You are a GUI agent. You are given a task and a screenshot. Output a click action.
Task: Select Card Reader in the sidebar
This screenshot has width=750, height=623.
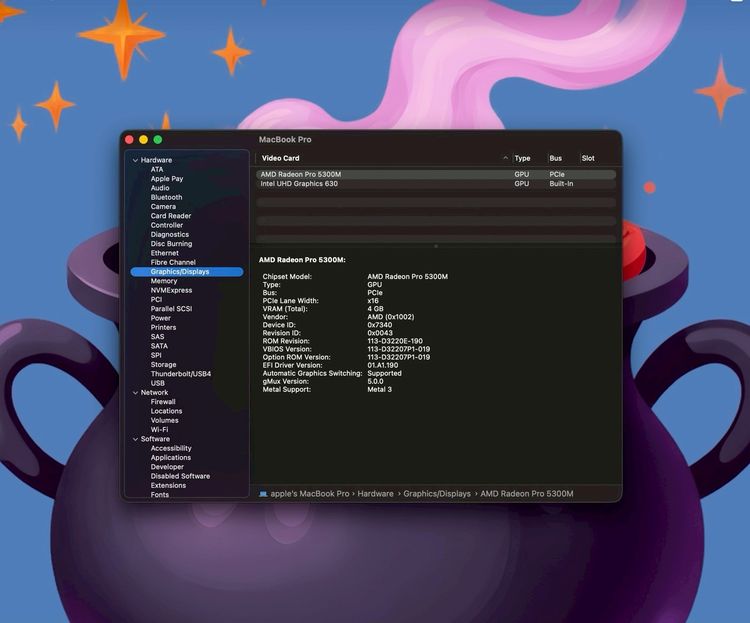click(171, 216)
